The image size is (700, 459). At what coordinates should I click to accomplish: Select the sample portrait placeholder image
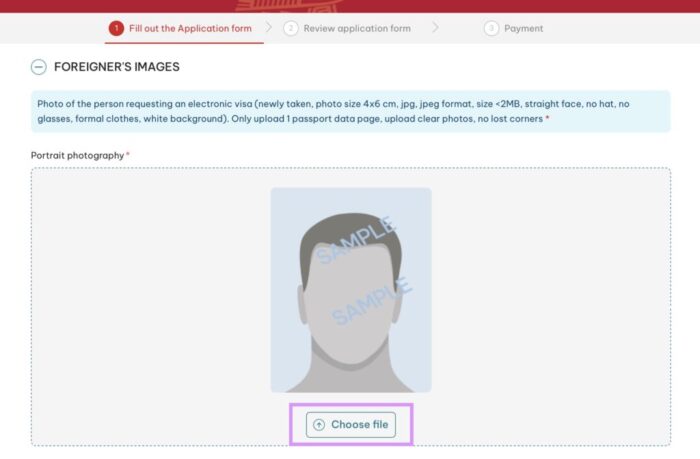point(351,290)
